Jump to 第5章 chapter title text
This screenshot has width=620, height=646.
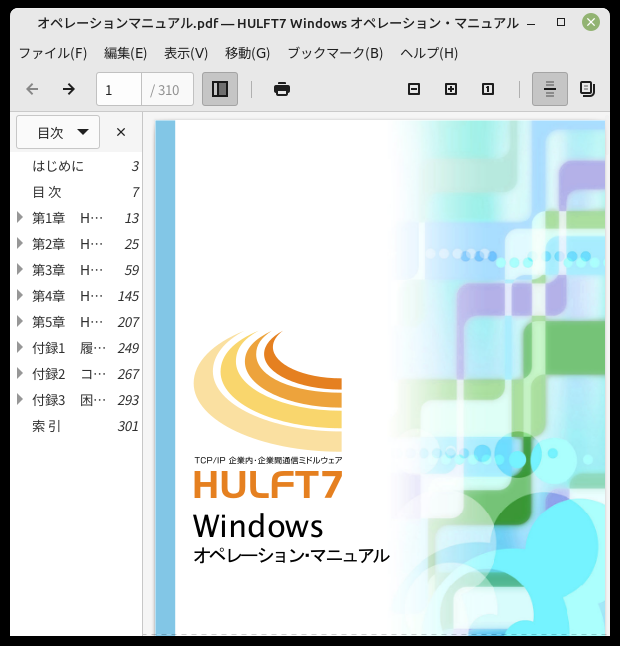tap(68, 322)
